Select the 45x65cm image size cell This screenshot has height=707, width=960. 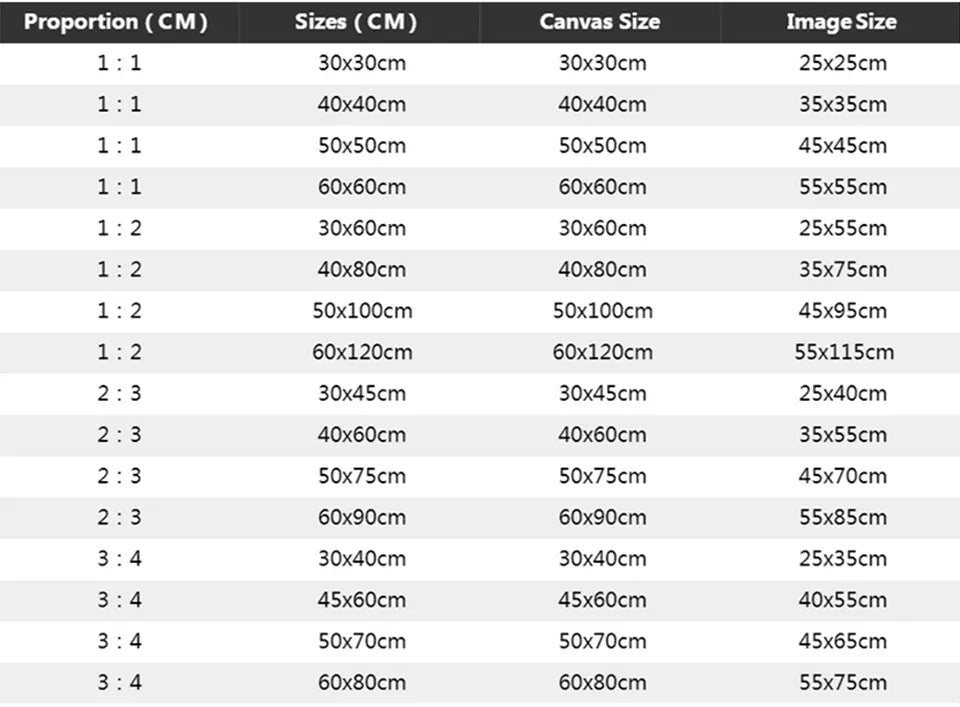843,641
